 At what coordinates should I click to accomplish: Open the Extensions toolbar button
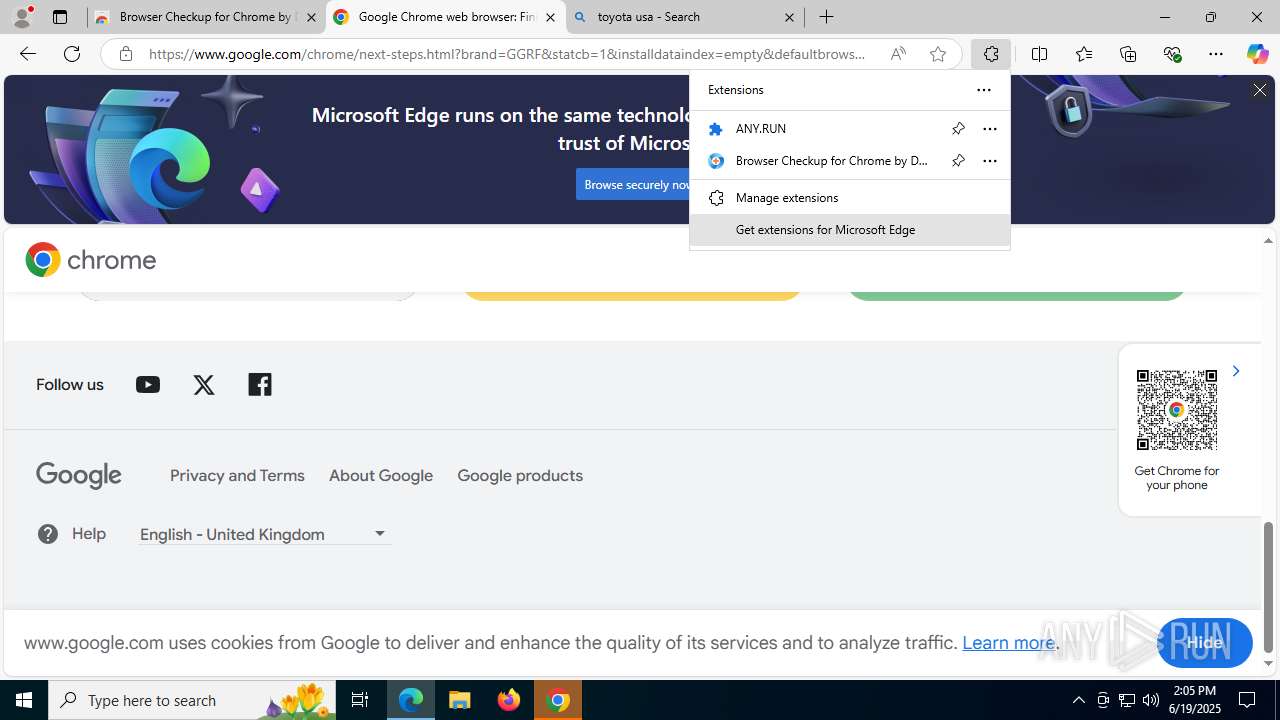click(991, 54)
